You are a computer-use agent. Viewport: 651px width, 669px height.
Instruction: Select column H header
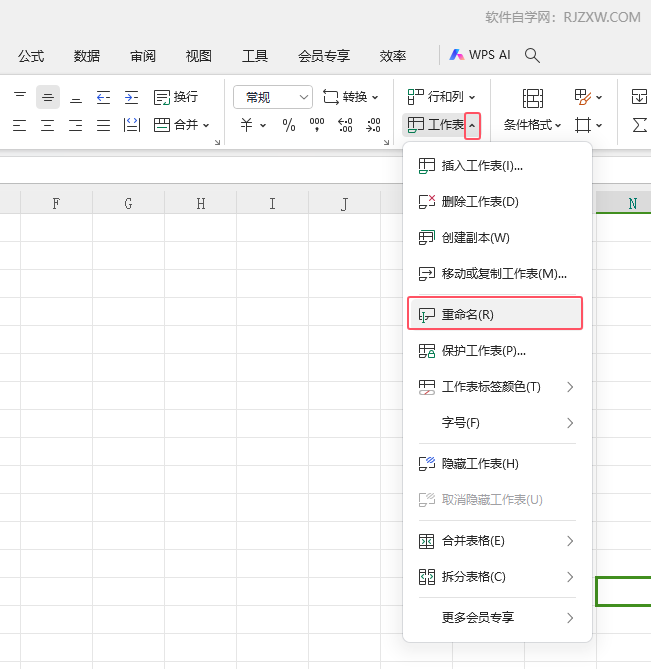(x=201, y=203)
